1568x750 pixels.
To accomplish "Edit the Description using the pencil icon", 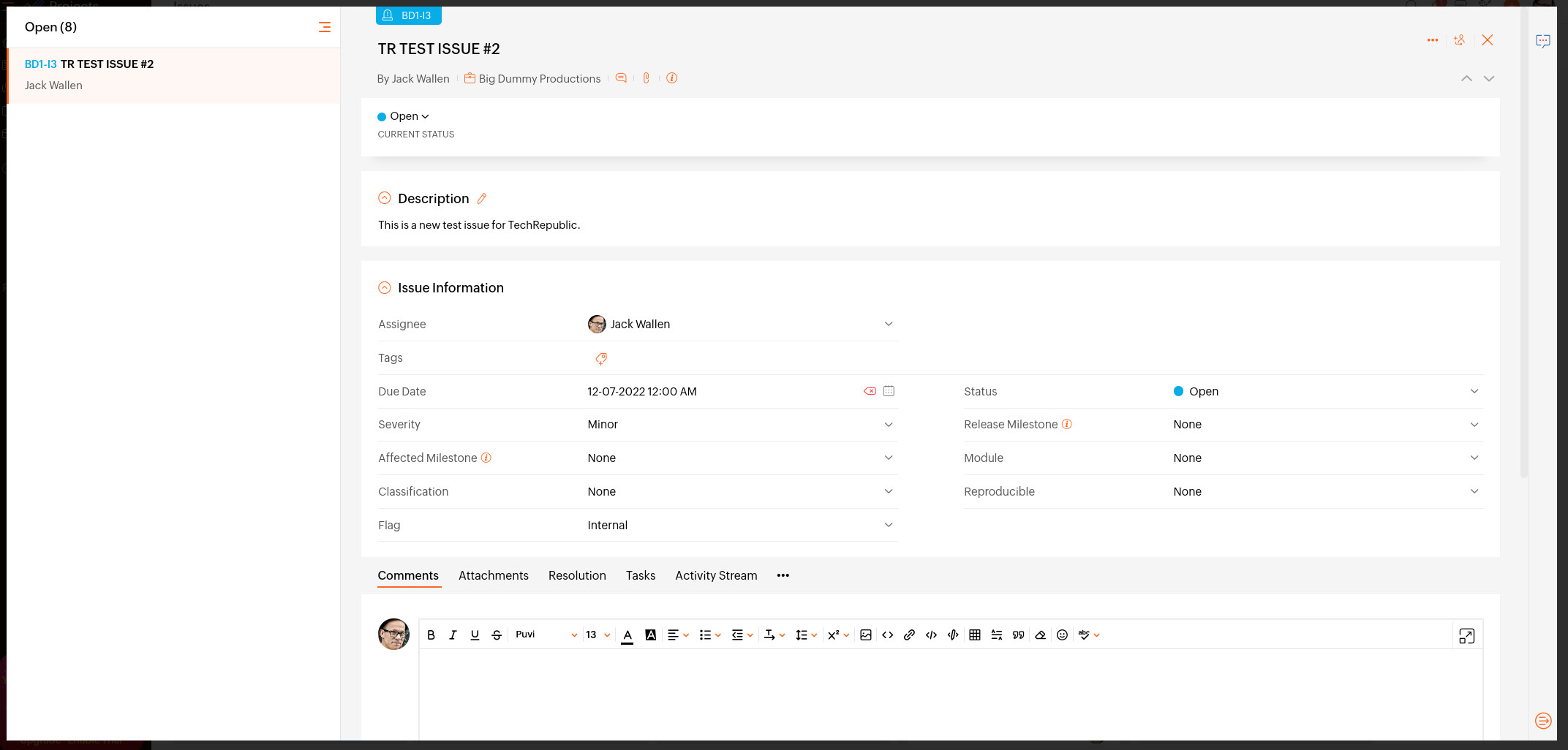I will click(x=482, y=198).
